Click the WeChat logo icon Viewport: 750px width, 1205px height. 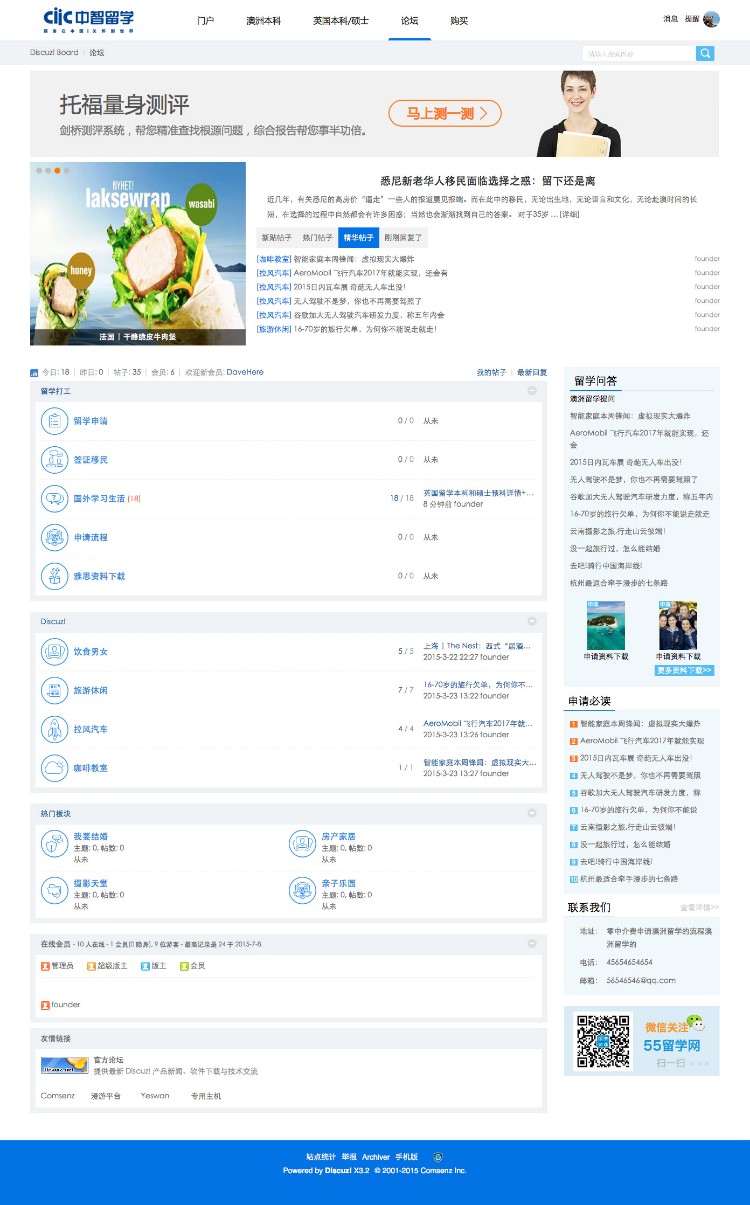(x=696, y=1024)
